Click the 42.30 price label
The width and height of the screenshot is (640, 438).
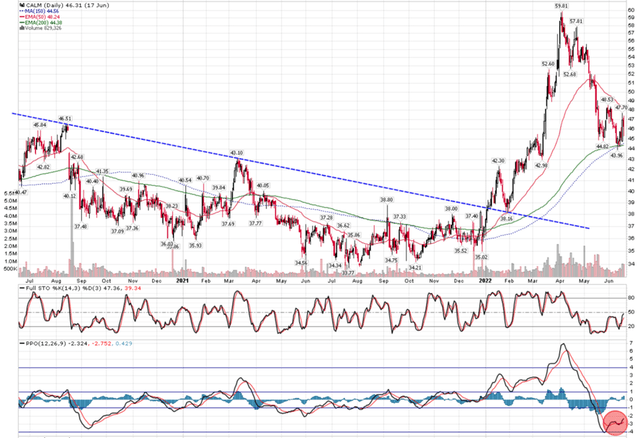point(498,161)
